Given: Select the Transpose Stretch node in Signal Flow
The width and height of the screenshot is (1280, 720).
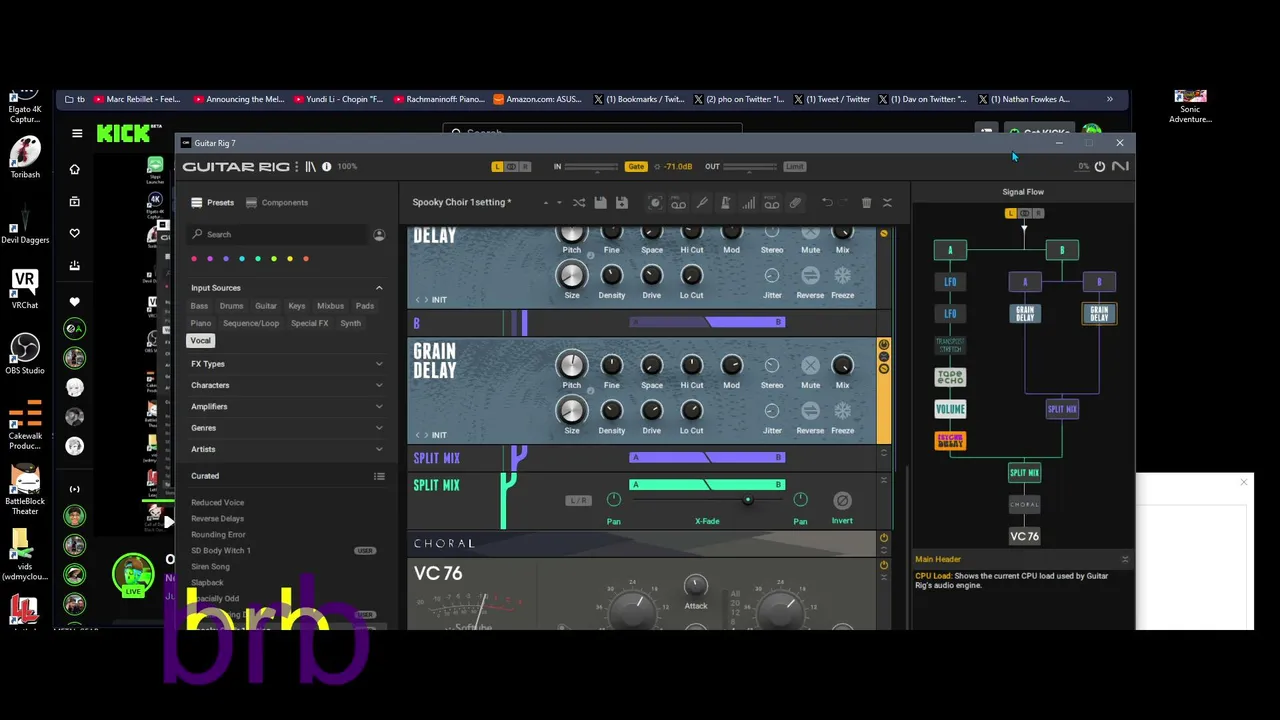Looking at the screenshot, I should pos(950,345).
